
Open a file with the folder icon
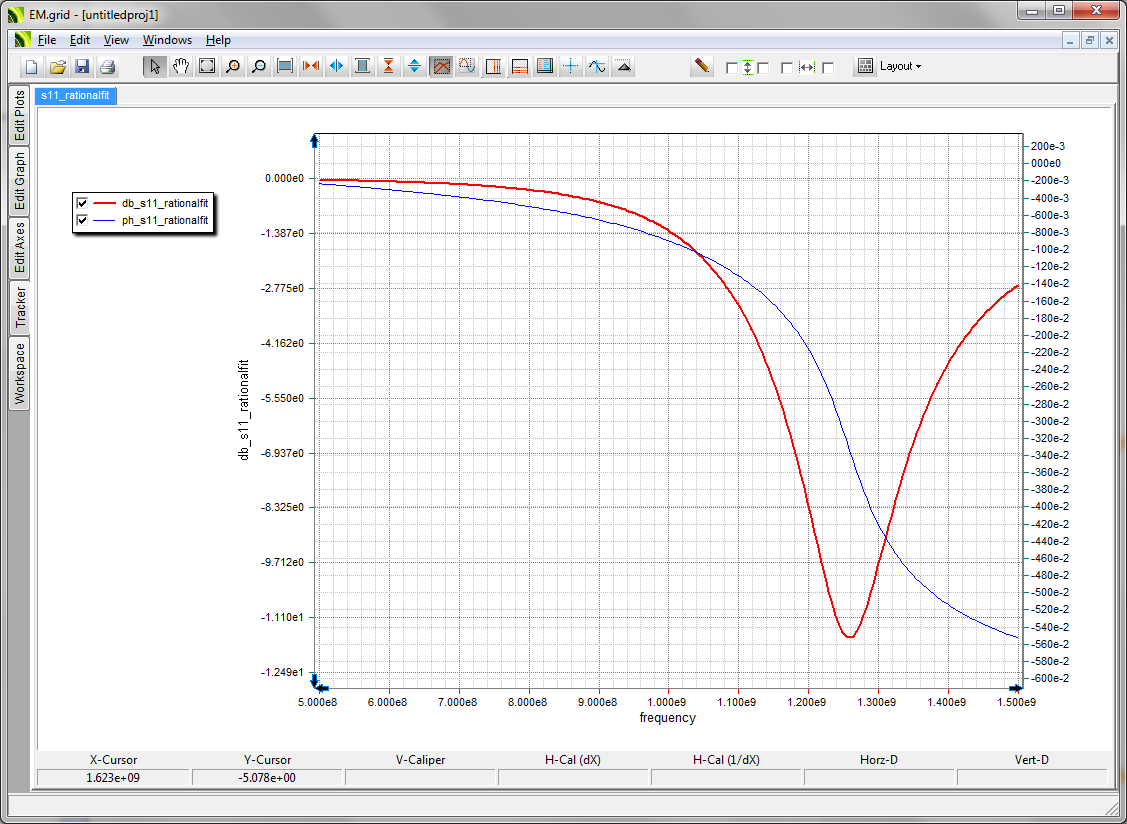coord(57,67)
